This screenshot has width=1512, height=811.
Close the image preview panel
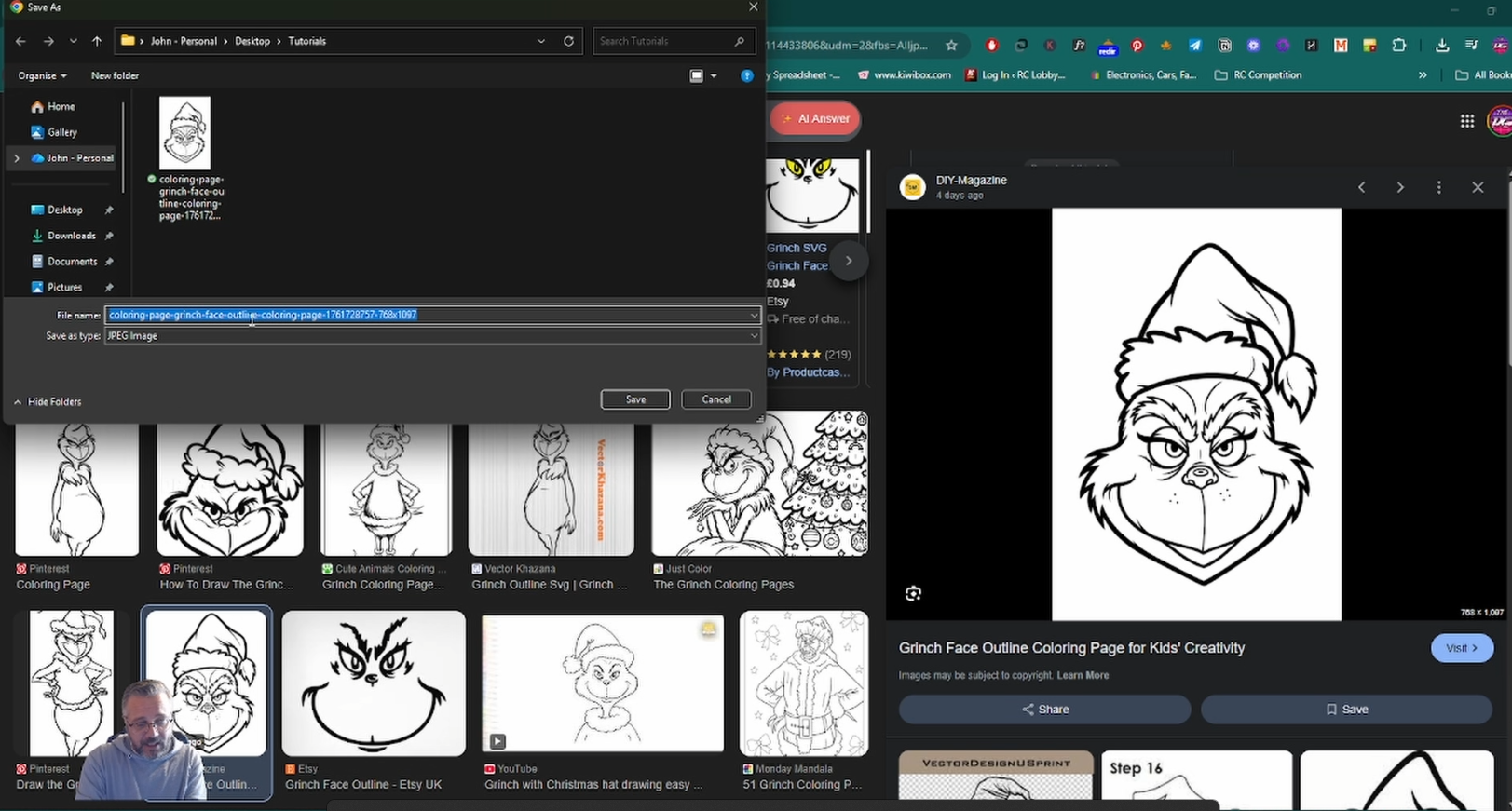pyautogui.click(x=1478, y=187)
